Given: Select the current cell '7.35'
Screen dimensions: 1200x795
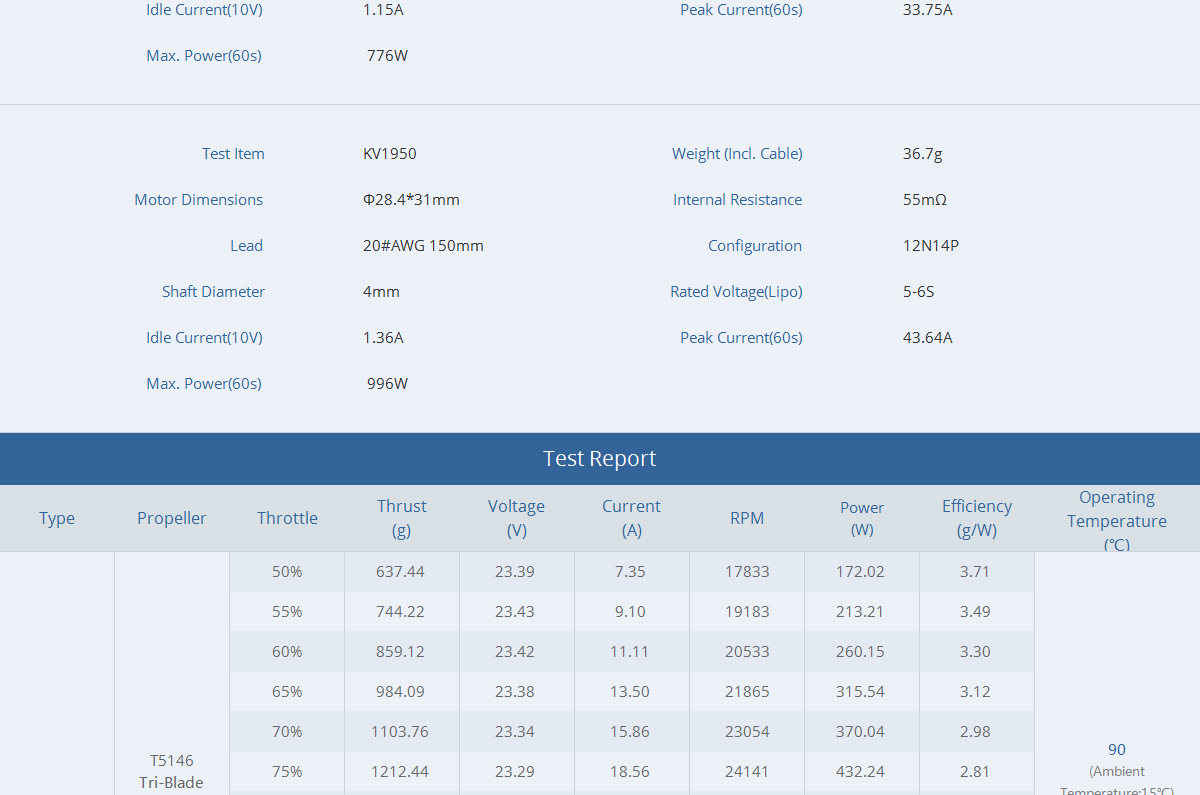Looking at the screenshot, I should [632, 572].
